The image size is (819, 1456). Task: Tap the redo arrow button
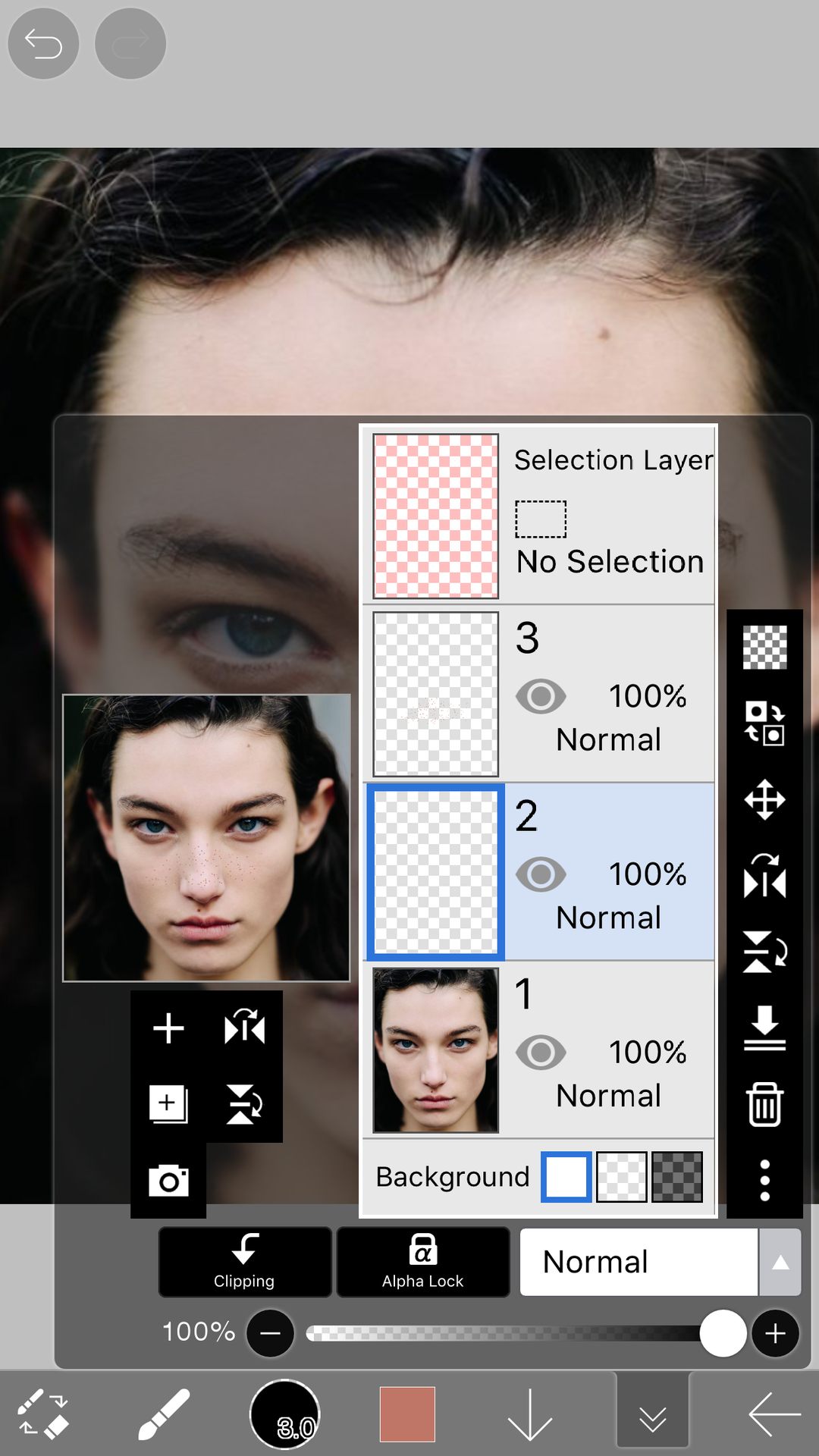[130, 43]
